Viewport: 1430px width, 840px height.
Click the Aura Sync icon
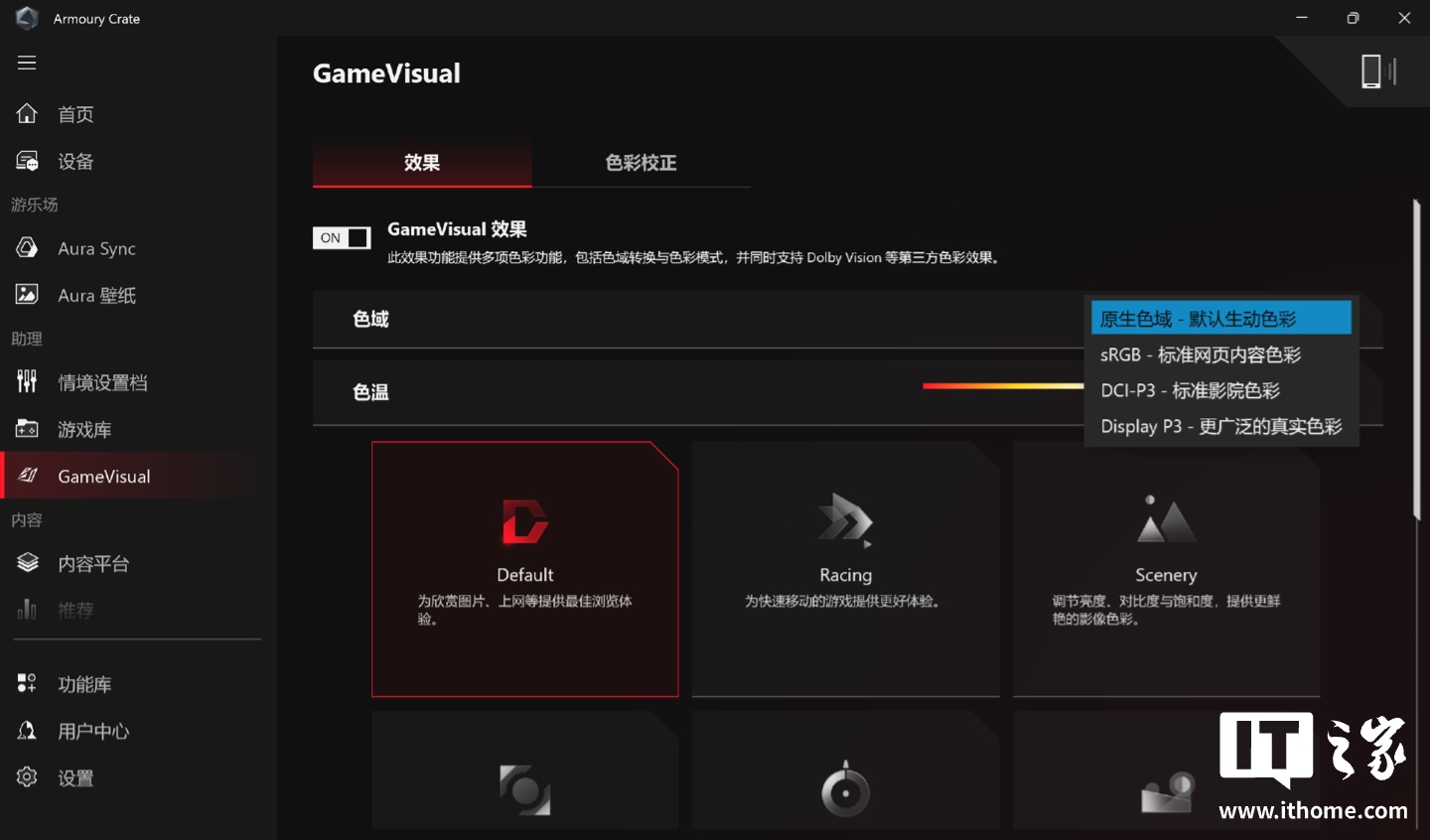27,248
